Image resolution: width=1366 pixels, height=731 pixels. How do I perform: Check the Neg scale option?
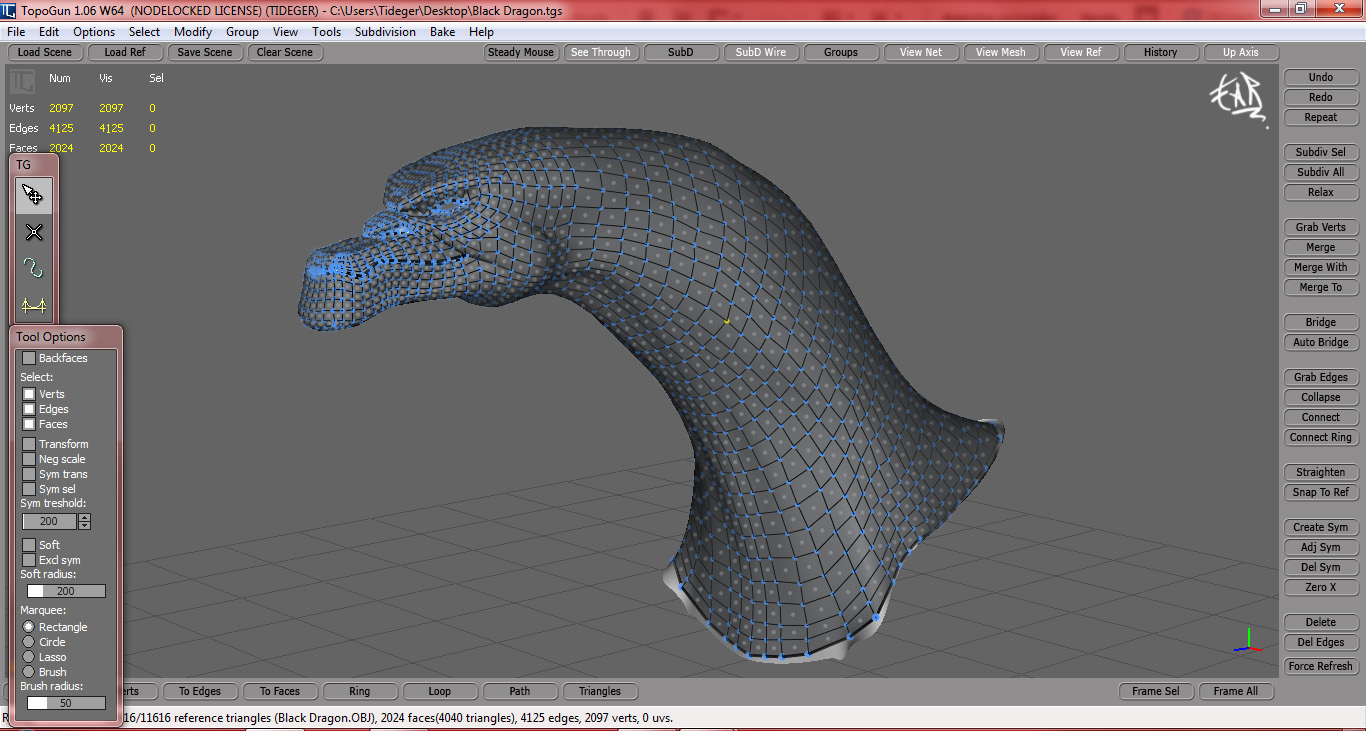click(29, 459)
